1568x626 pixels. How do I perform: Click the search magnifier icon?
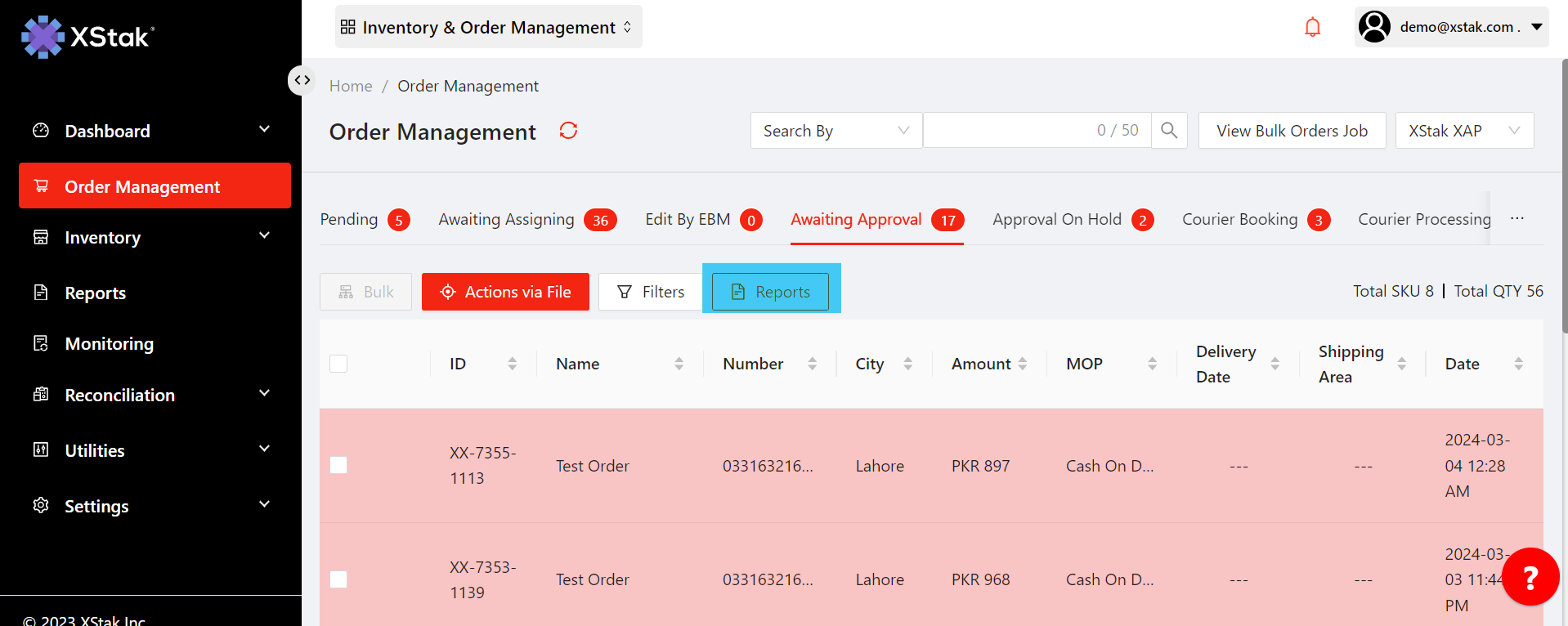click(x=1169, y=131)
